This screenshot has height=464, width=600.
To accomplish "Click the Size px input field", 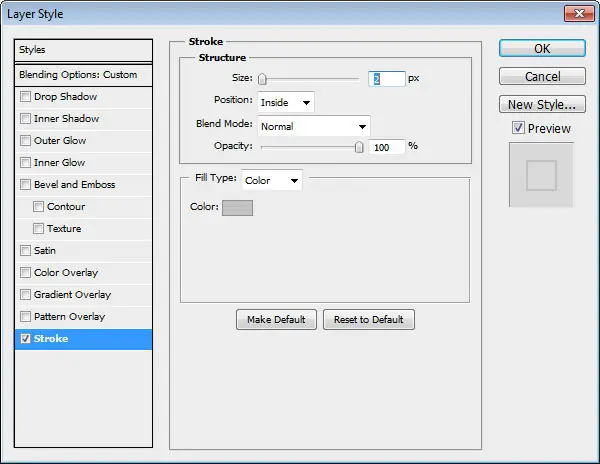I will (386, 79).
